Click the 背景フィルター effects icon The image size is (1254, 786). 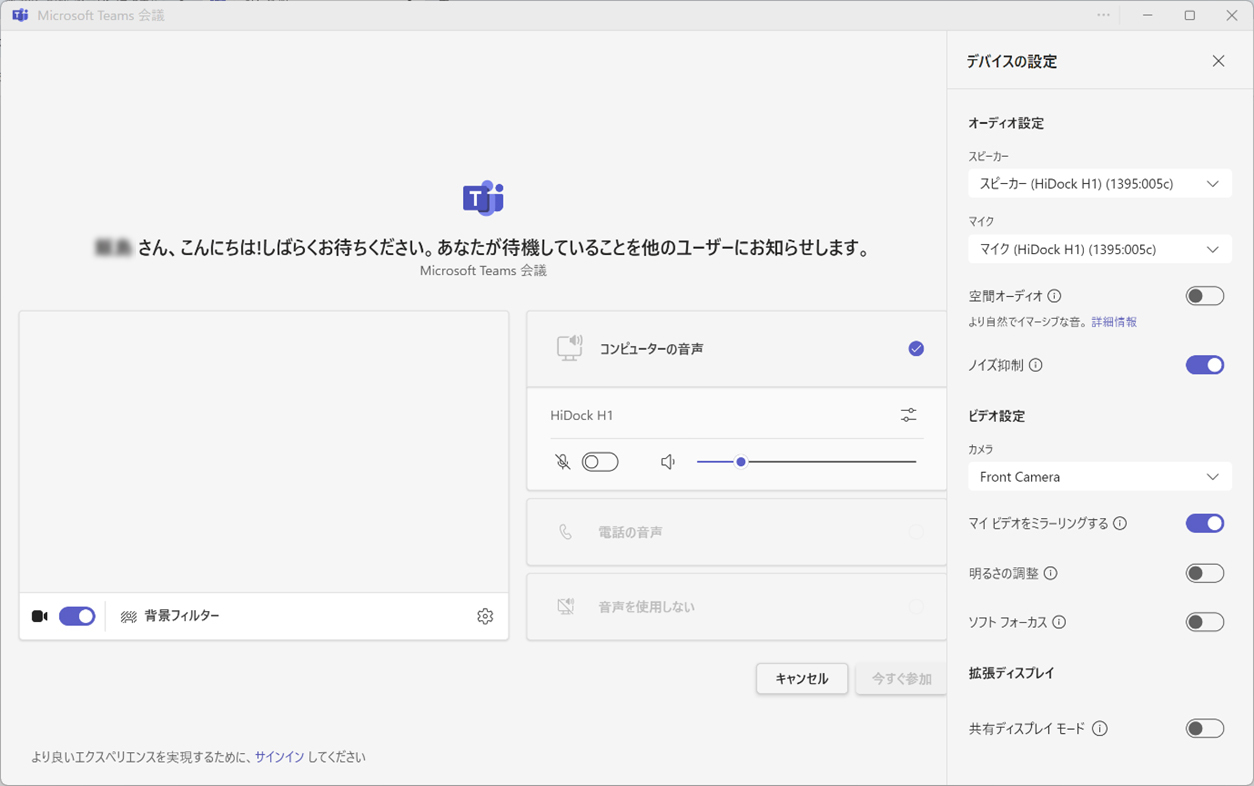(129, 617)
